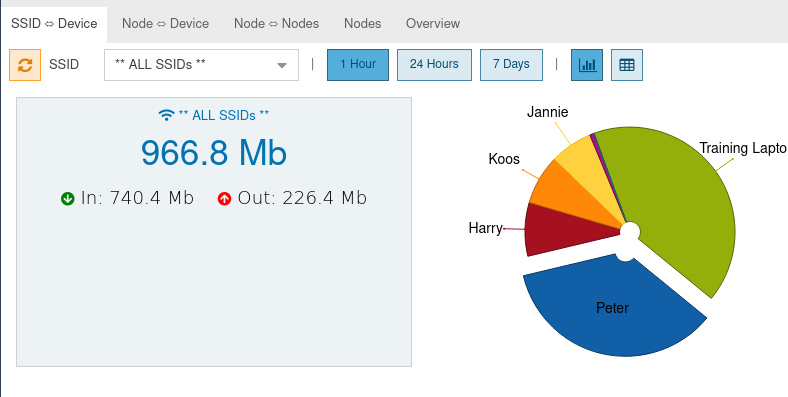The width and height of the screenshot is (788, 397).
Task: Switch to bar chart view icon
Action: [x=587, y=65]
